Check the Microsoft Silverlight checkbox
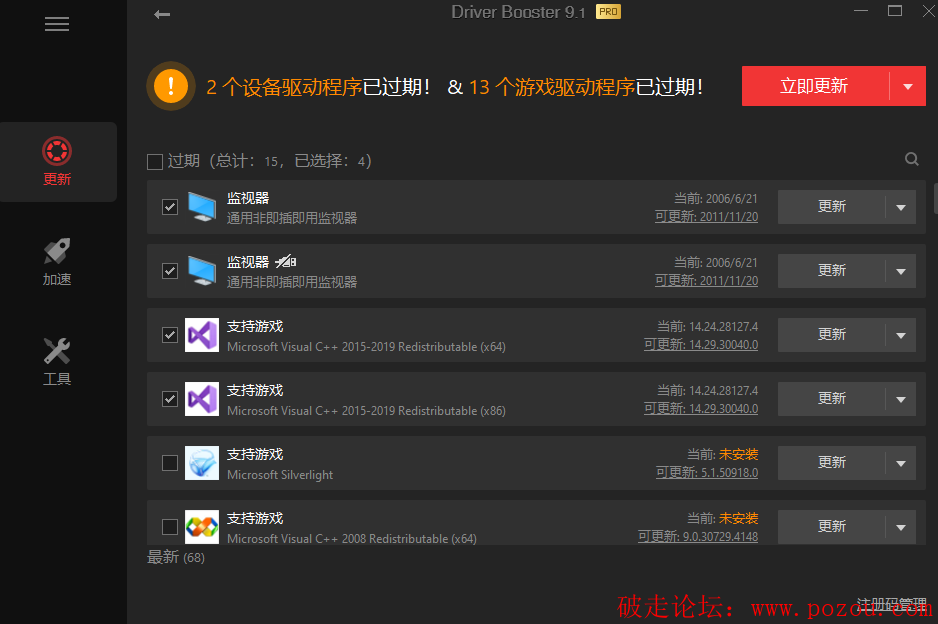The width and height of the screenshot is (938, 624). 170,463
